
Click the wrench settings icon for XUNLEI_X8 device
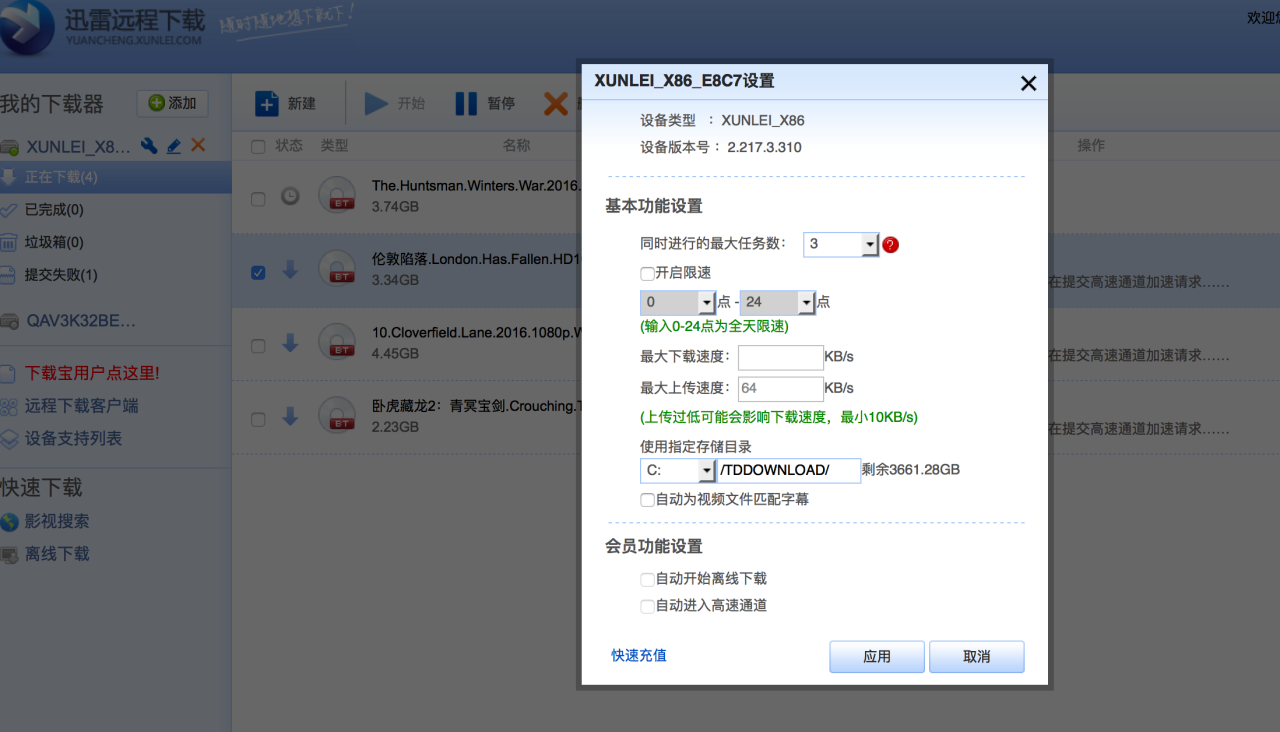149,146
